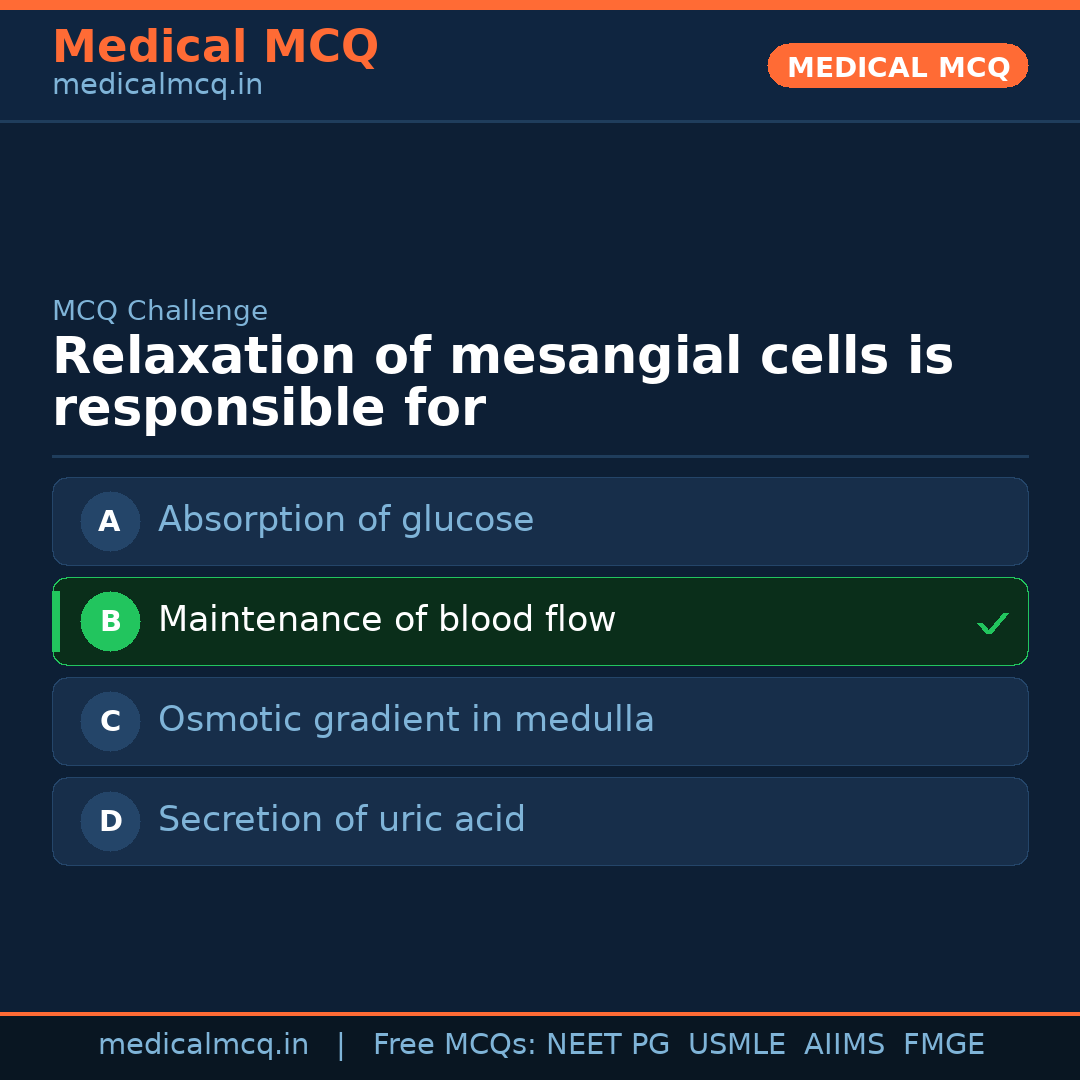Select answer option 'Absorption of glucose'
1080x1080 pixels.
click(x=345, y=520)
